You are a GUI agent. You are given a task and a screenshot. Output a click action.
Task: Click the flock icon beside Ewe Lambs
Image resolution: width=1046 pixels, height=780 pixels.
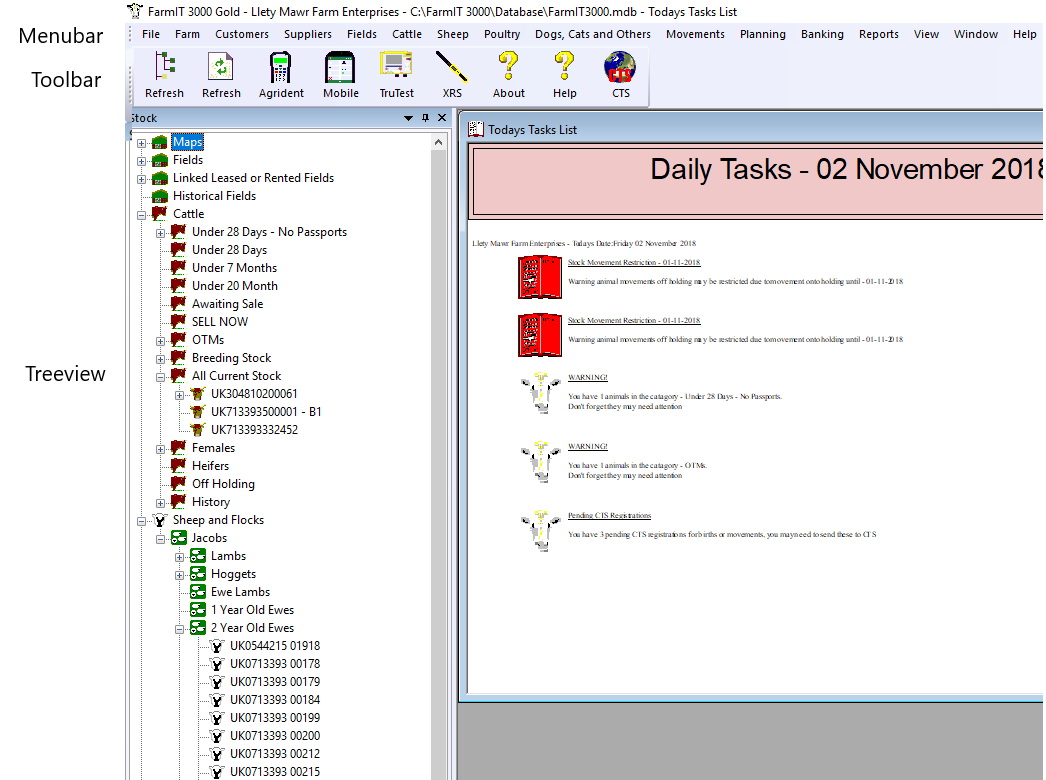pos(197,592)
